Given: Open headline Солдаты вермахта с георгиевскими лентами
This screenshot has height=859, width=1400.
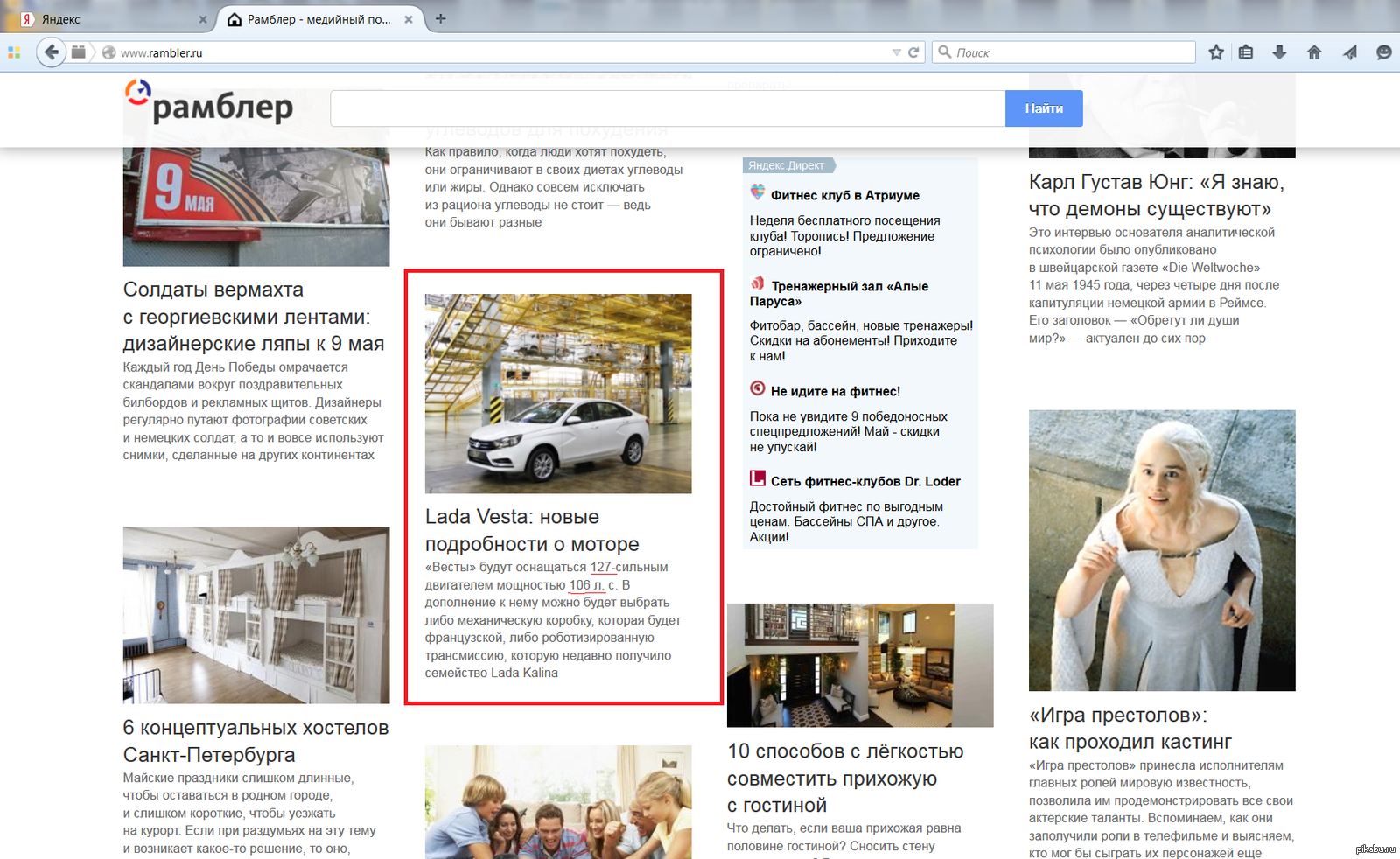Looking at the screenshot, I should coord(254,317).
